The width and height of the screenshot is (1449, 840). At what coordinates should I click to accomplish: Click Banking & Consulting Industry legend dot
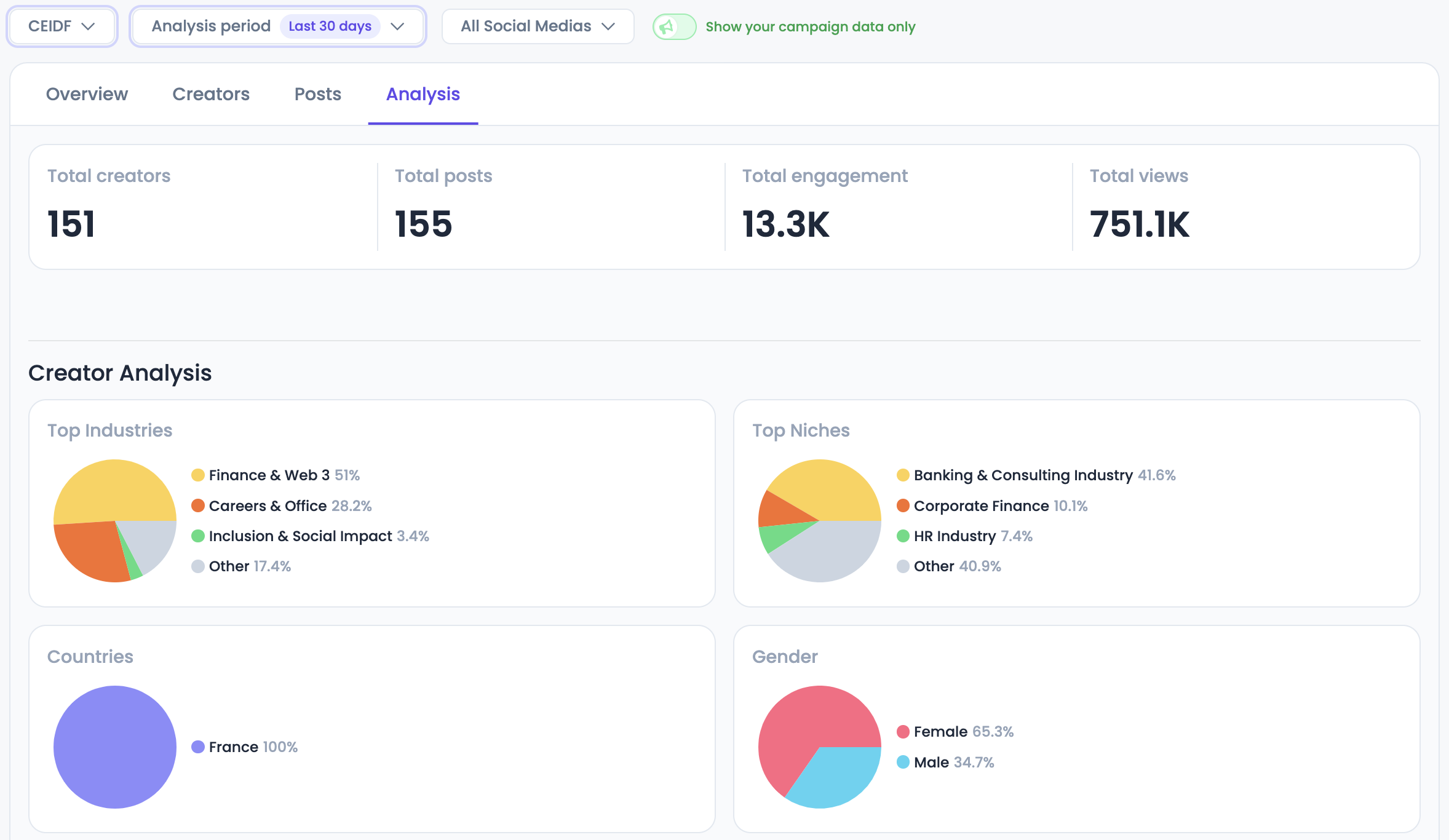click(903, 475)
